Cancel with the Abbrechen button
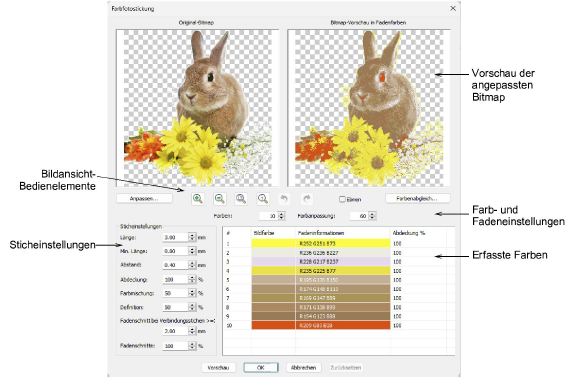 tap(304, 368)
